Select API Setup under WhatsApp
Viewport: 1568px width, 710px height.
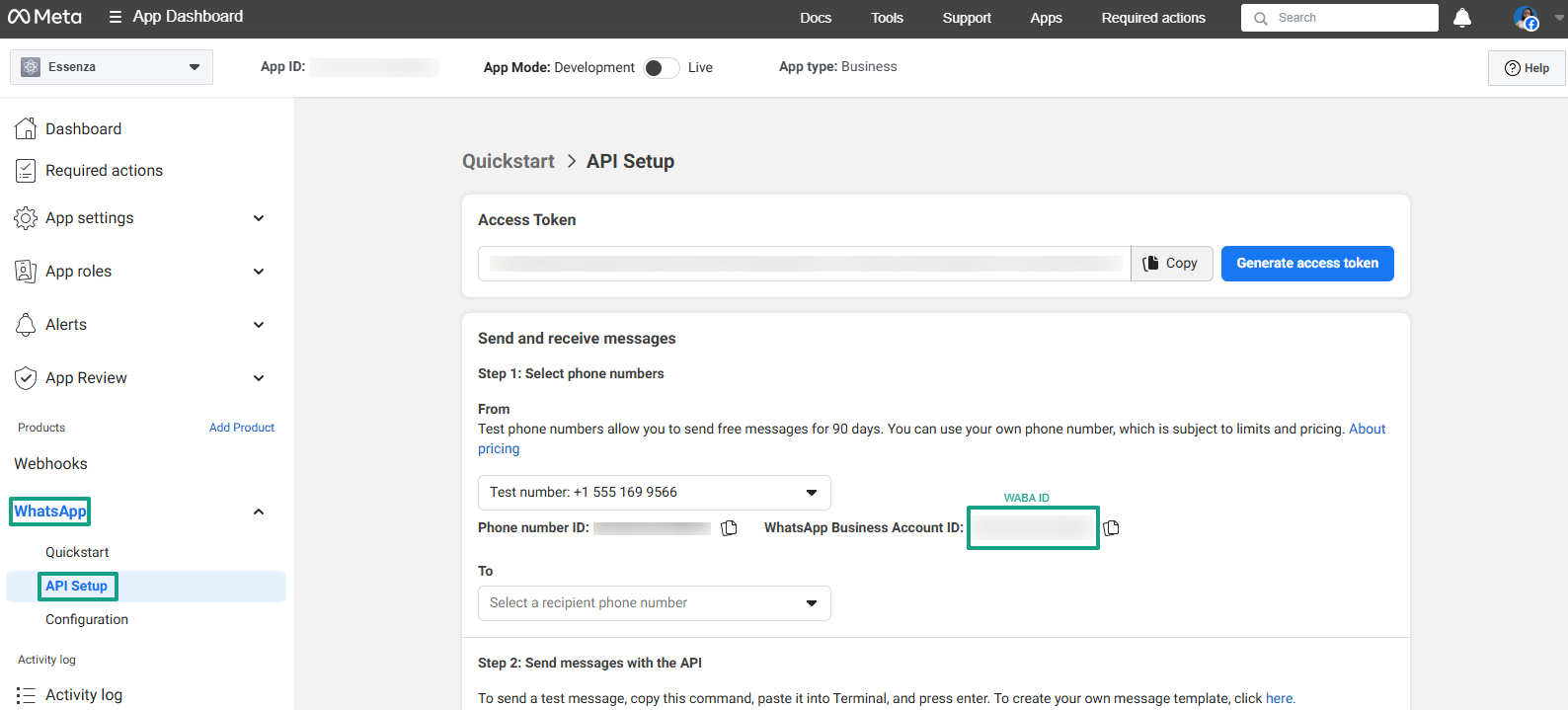pos(77,587)
